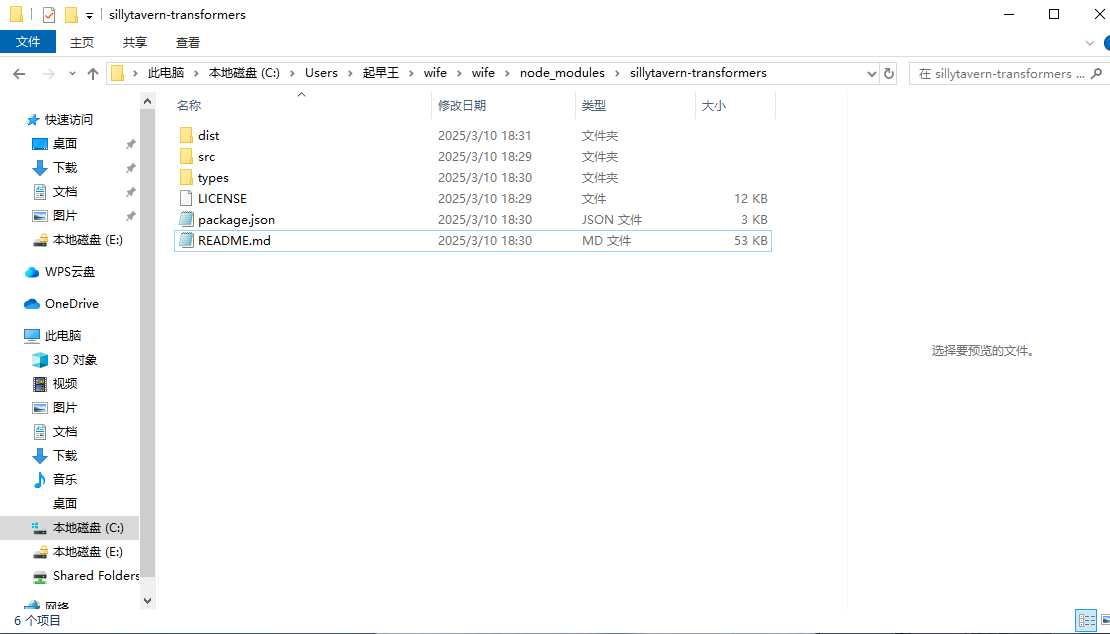The width and height of the screenshot is (1110, 634).
Task: Go up one level with up arrow
Action: (x=92, y=74)
